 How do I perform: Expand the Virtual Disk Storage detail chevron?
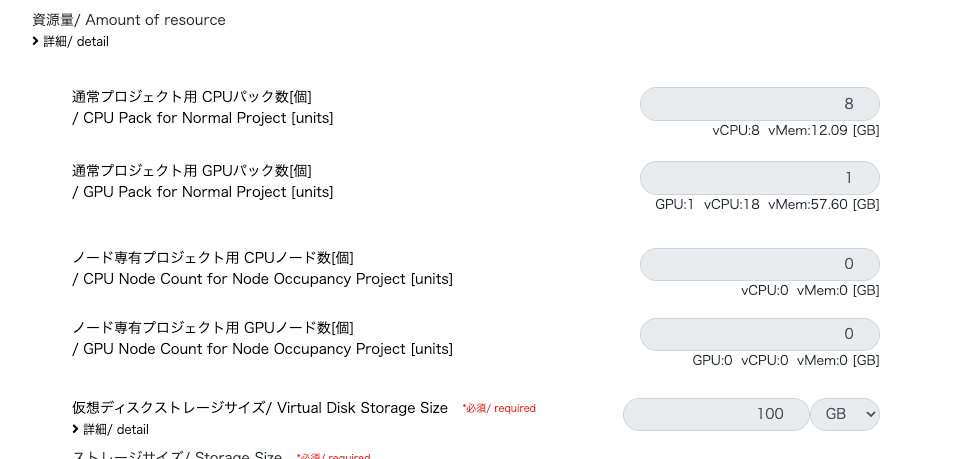(x=76, y=429)
